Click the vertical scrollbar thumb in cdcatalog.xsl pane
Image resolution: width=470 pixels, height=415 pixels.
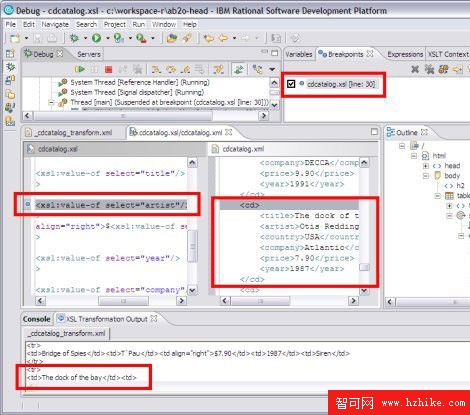193,246
